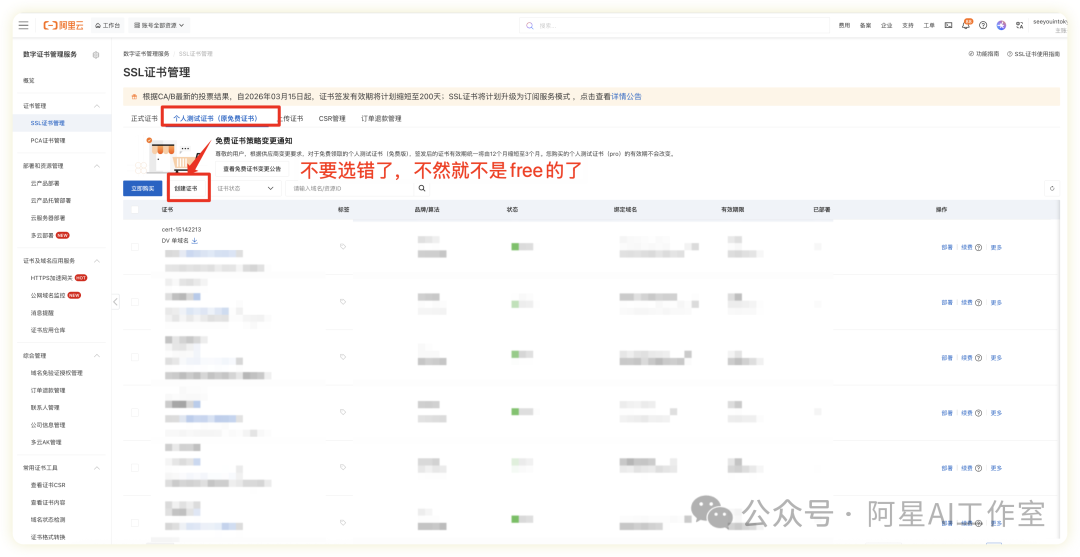Check the cert-15142213 row checkbox

tap(134, 246)
